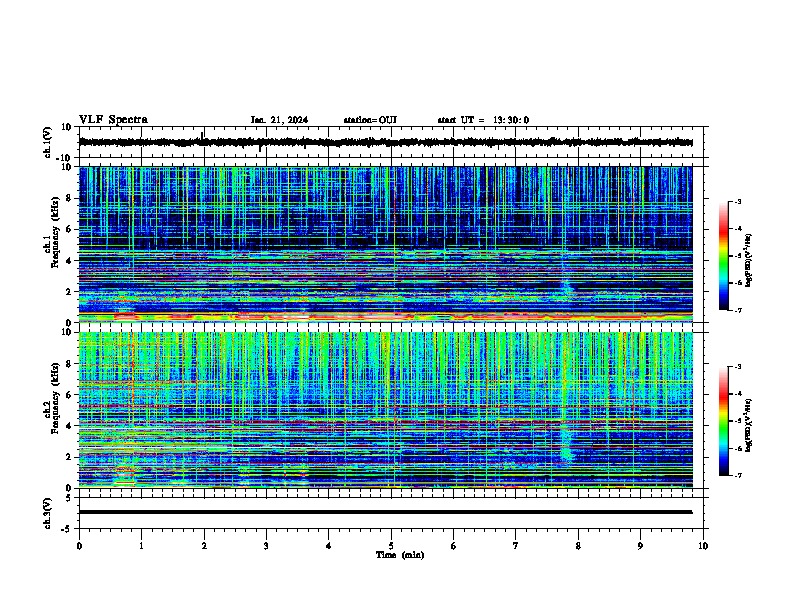Click the time axis tick label "9"
This screenshot has height=612, width=792.
(x=640, y=546)
